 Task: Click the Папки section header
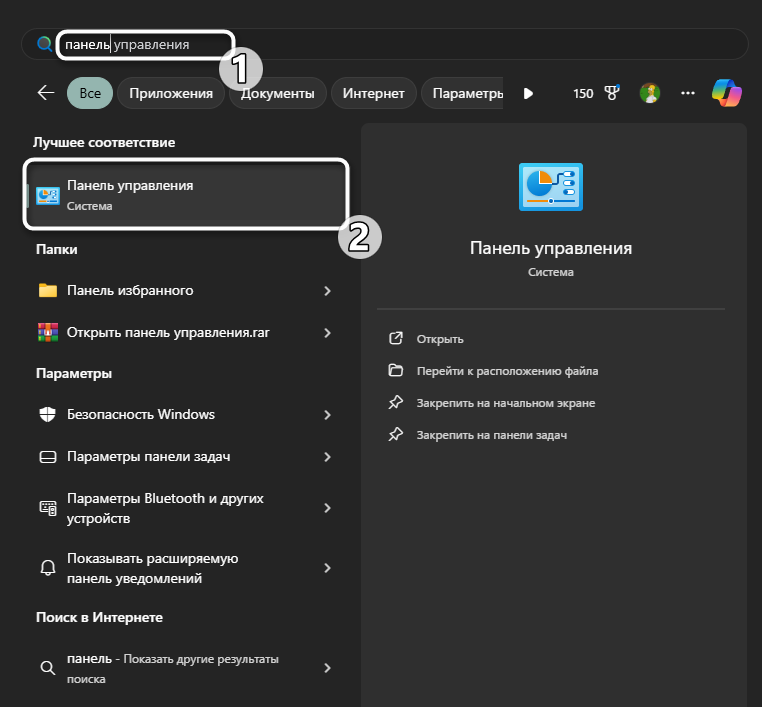click(x=56, y=249)
